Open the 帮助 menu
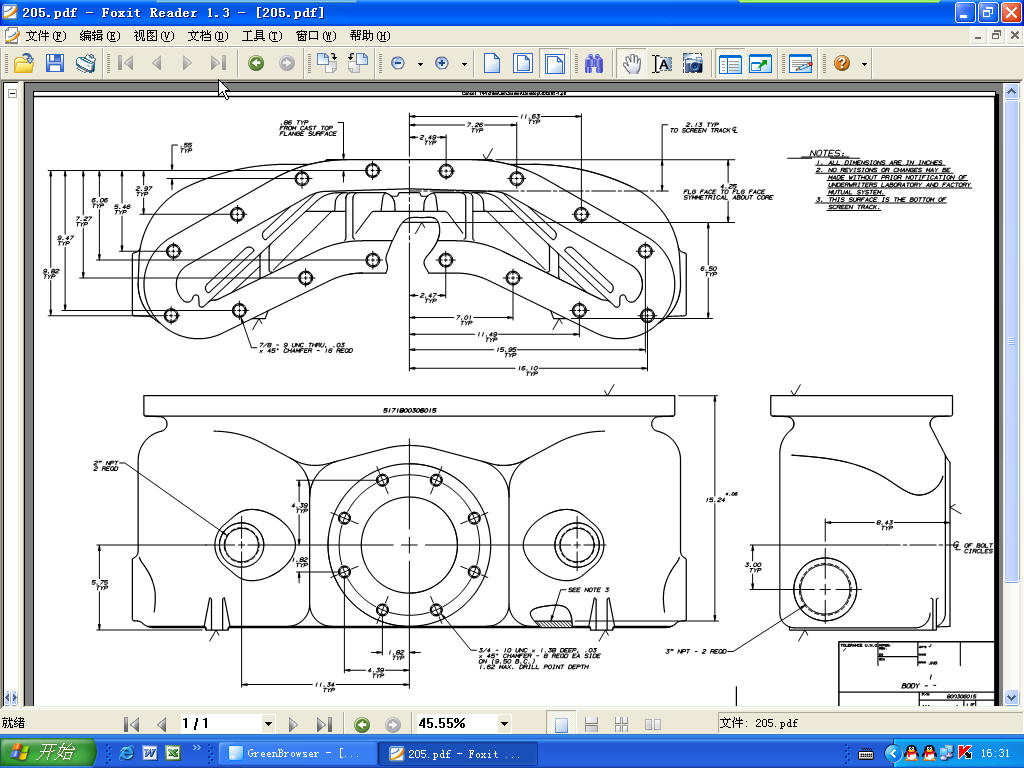This screenshot has height=768, width=1024. [x=370, y=36]
